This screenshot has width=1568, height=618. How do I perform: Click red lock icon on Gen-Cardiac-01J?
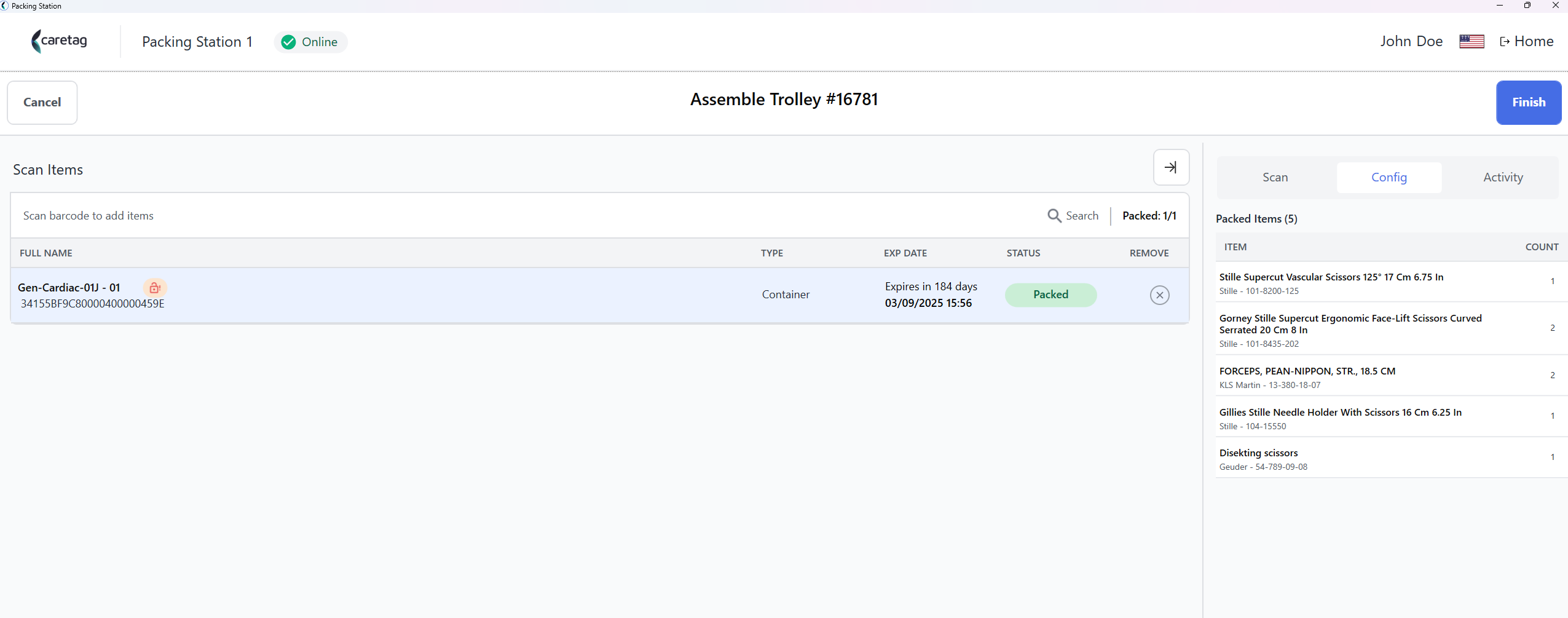(x=155, y=287)
